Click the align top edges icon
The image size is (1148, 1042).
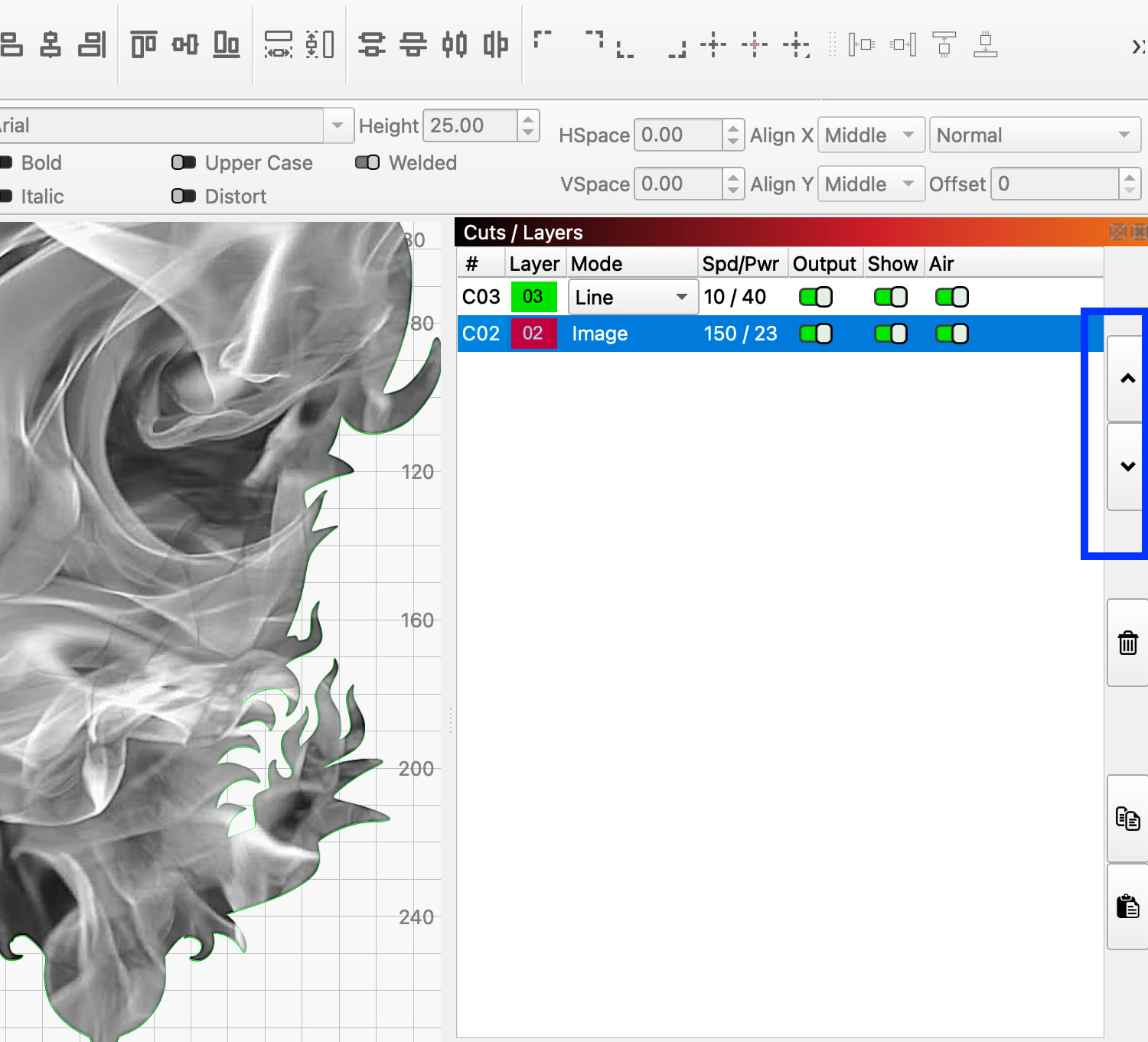coord(143,44)
